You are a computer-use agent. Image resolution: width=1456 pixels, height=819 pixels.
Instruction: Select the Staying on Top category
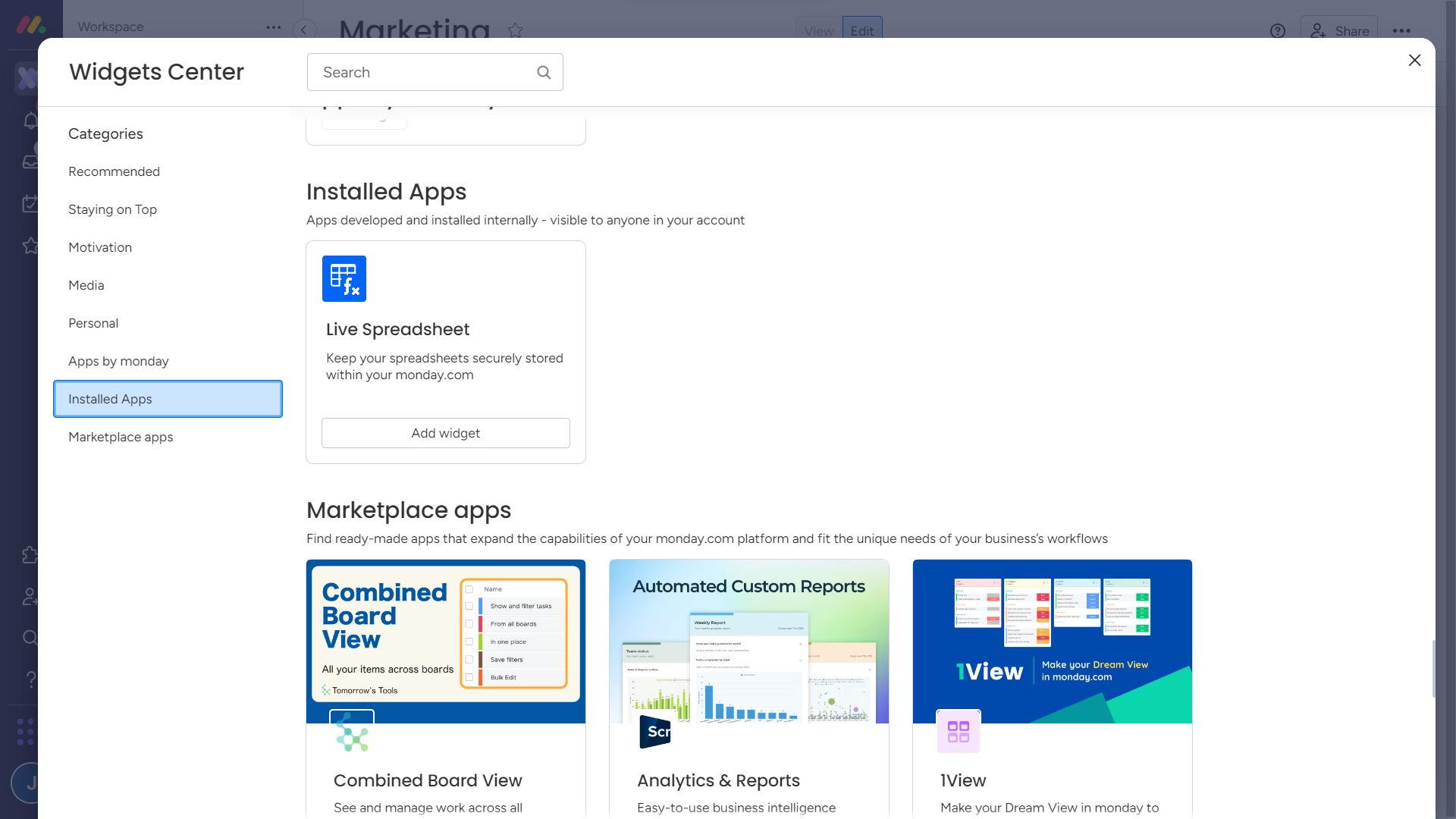(112, 209)
